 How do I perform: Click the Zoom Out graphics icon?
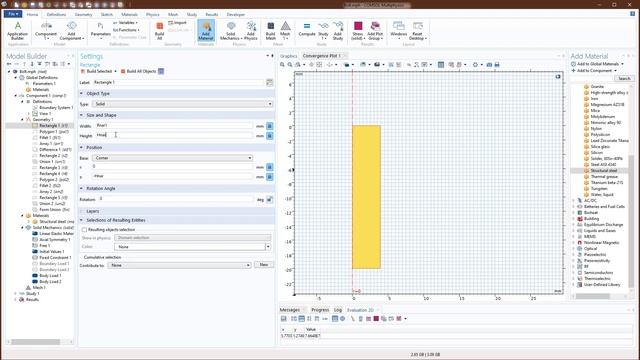290,64
